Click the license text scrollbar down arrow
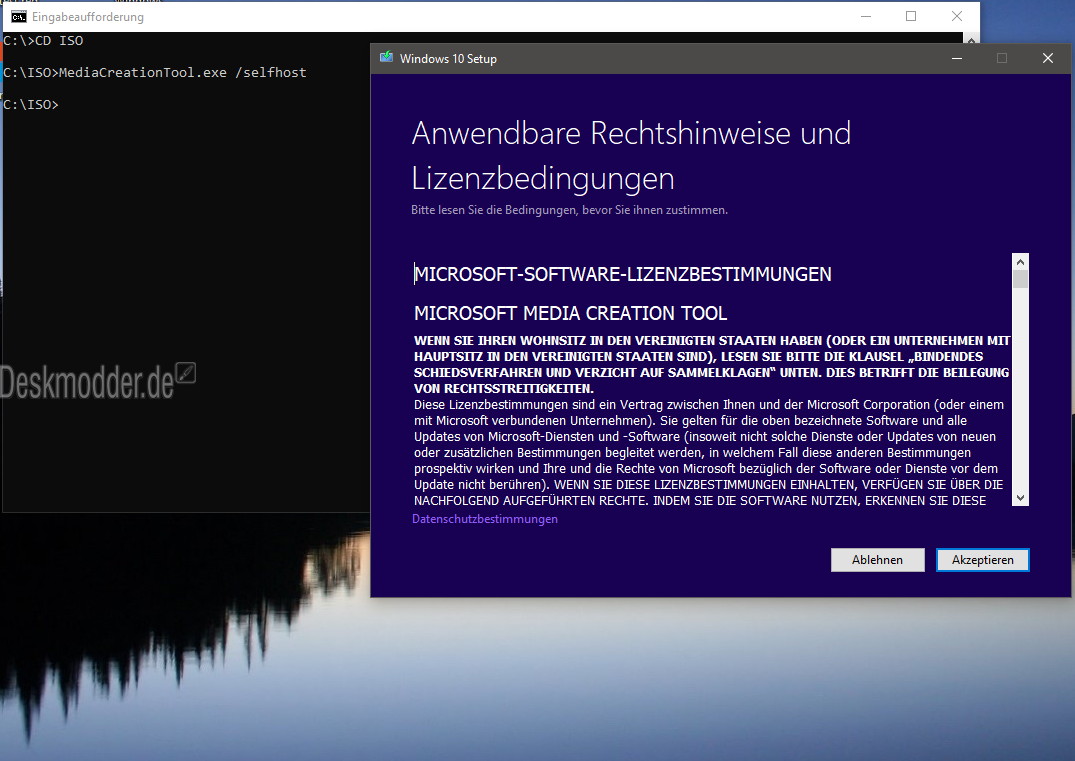 (1020, 498)
